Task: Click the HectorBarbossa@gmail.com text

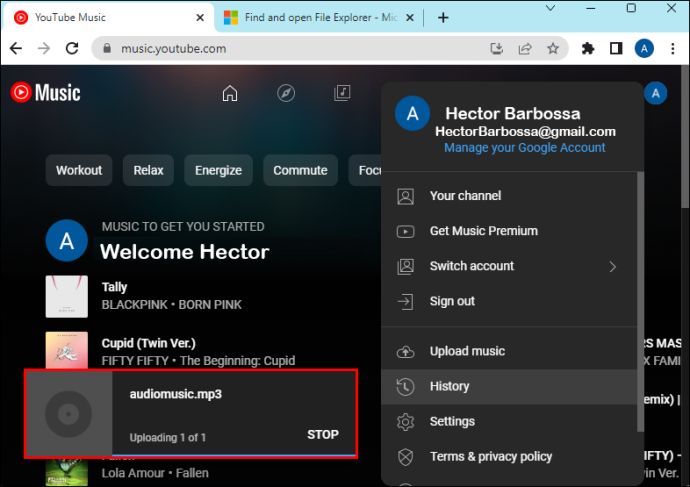Action: tap(525, 132)
